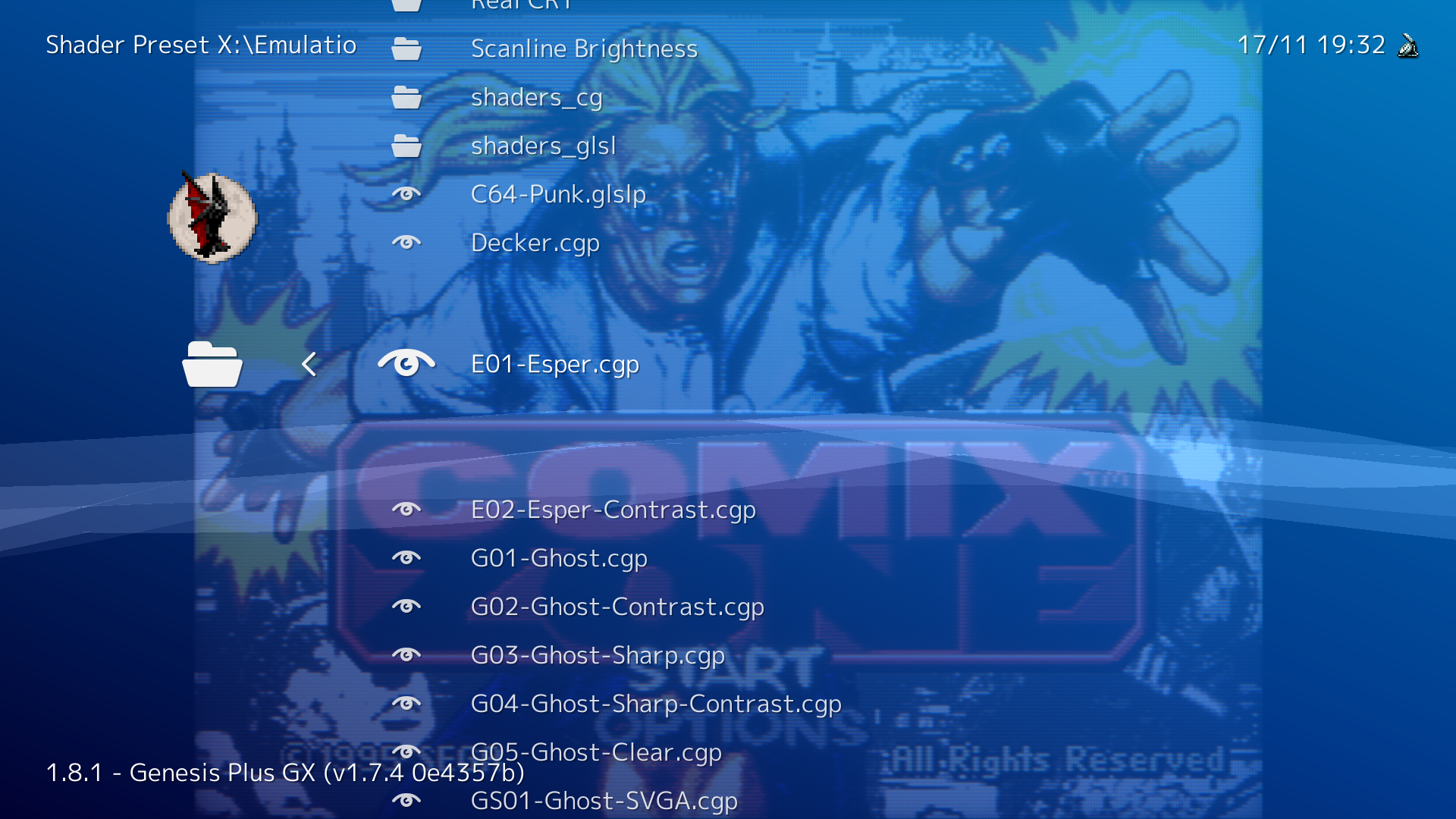
Task: Click the large eye icon beside E01-Esper.cgp
Action: click(406, 364)
